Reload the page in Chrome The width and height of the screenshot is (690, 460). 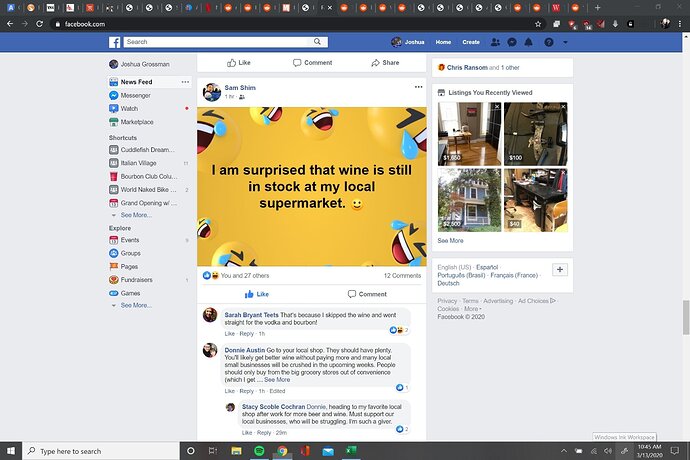[x=39, y=24]
